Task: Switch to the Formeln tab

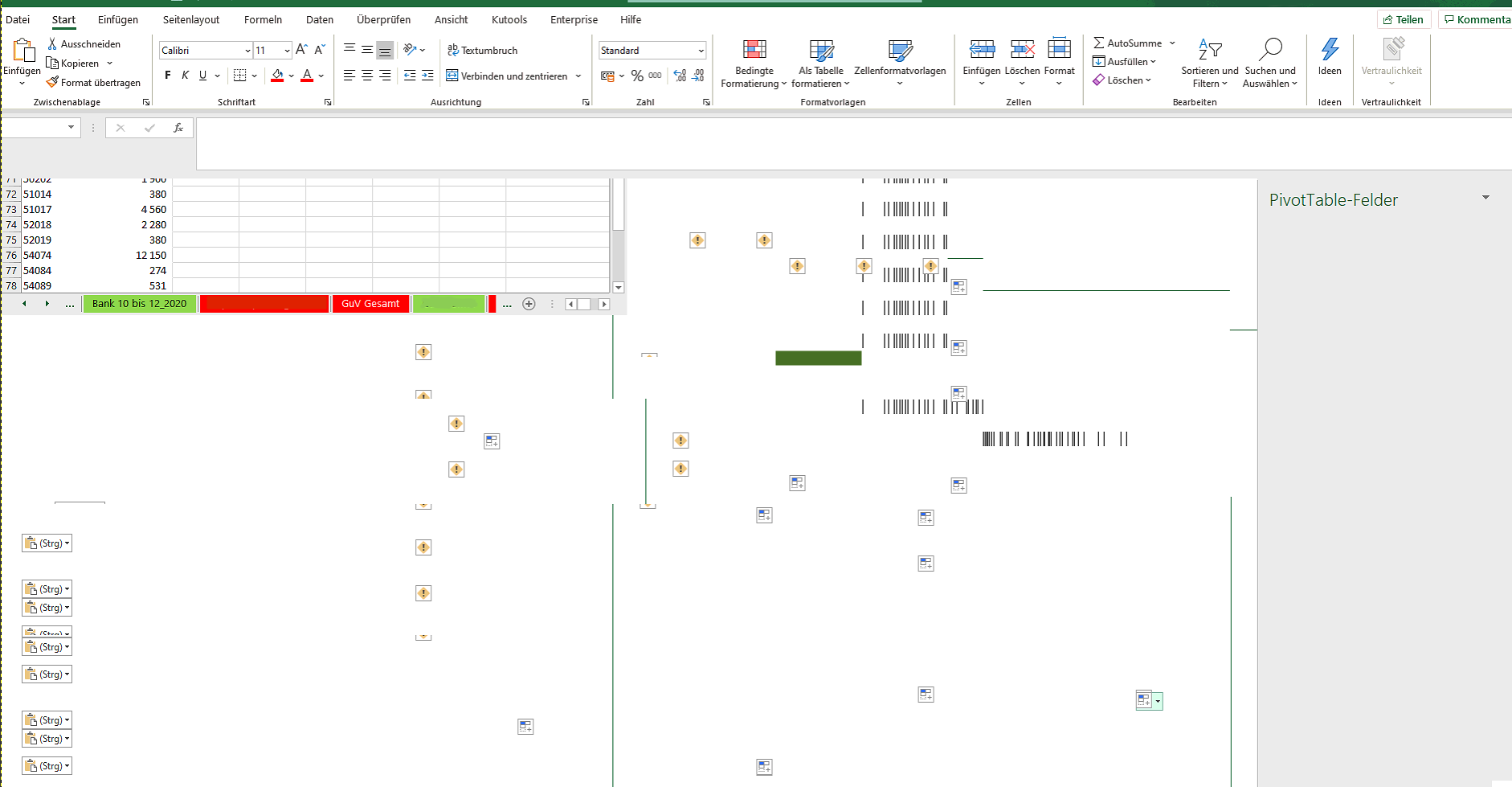Action: (263, 19)
